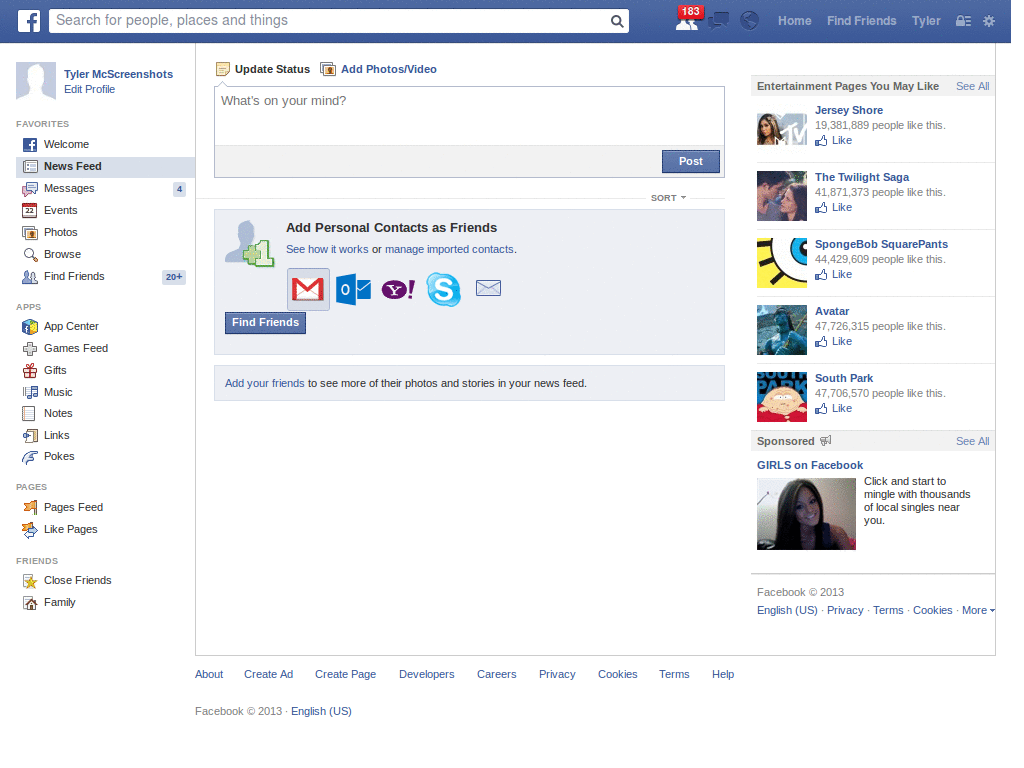The image size is (1024, 768).
Task: Open friend requests icon with 183 badge
Action: (687, 20)
